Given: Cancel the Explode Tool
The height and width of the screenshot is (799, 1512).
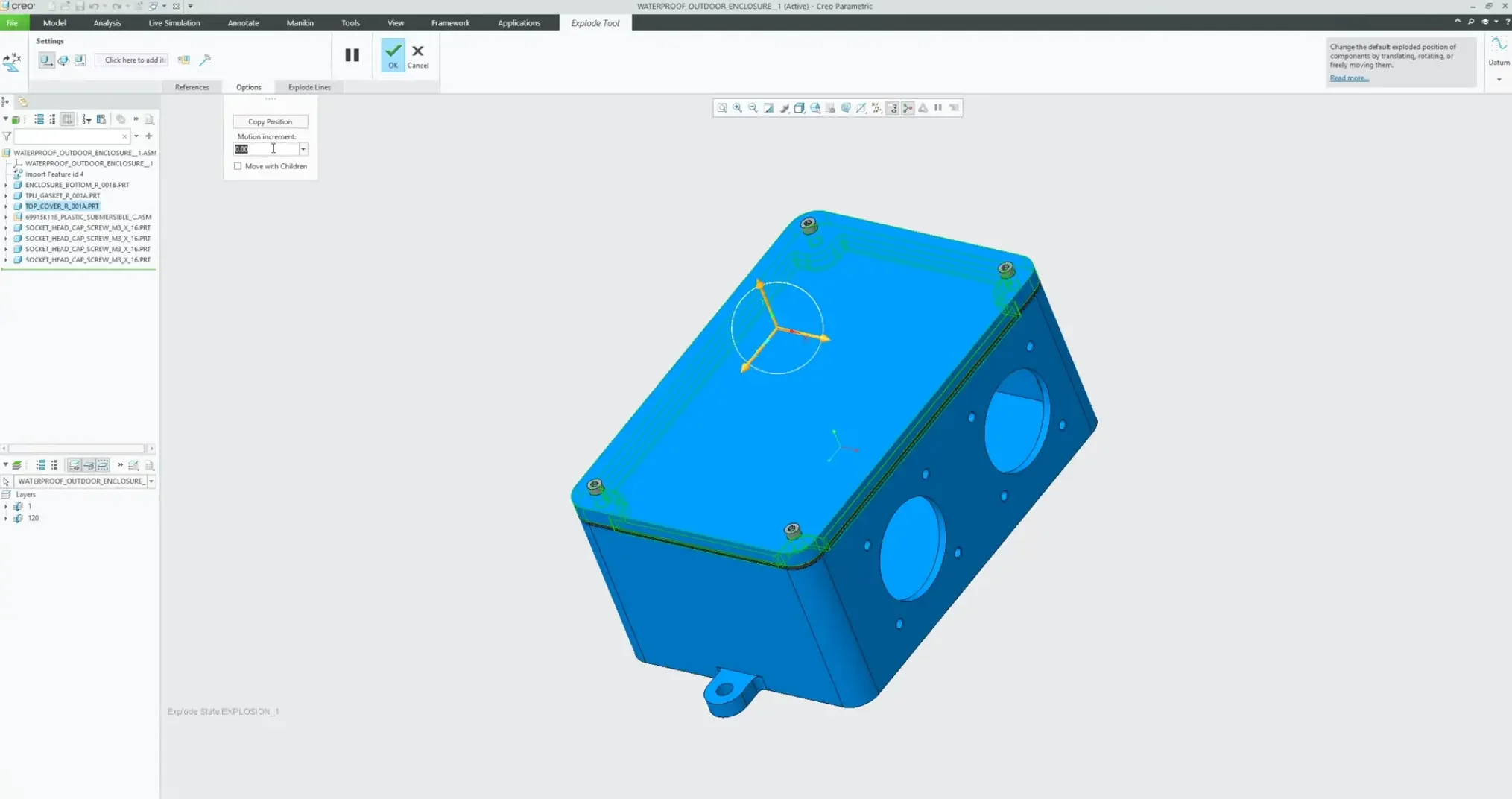Looking at the screenshot, I should click(418, 55).
